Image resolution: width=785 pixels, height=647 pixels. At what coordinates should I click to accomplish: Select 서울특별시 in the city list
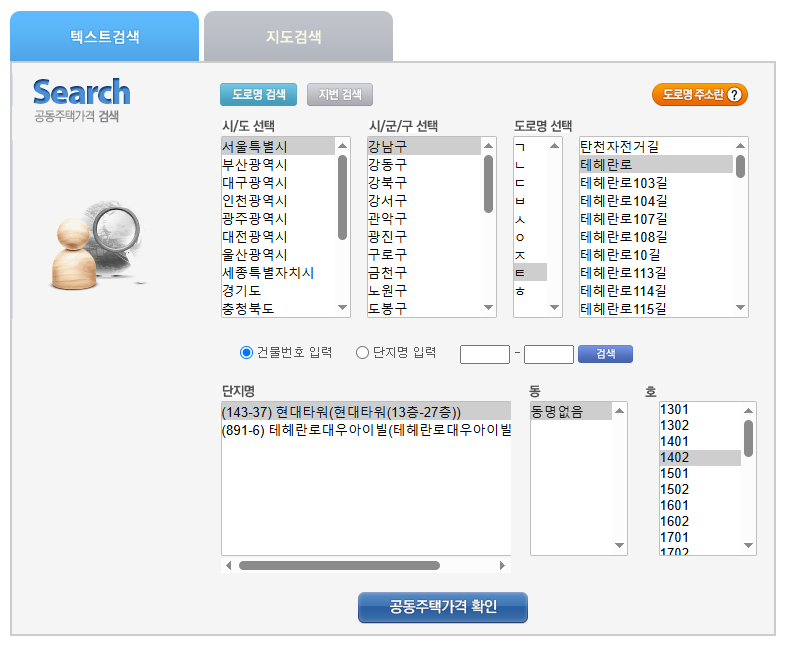pyautogui.click(x=278, y=146)
